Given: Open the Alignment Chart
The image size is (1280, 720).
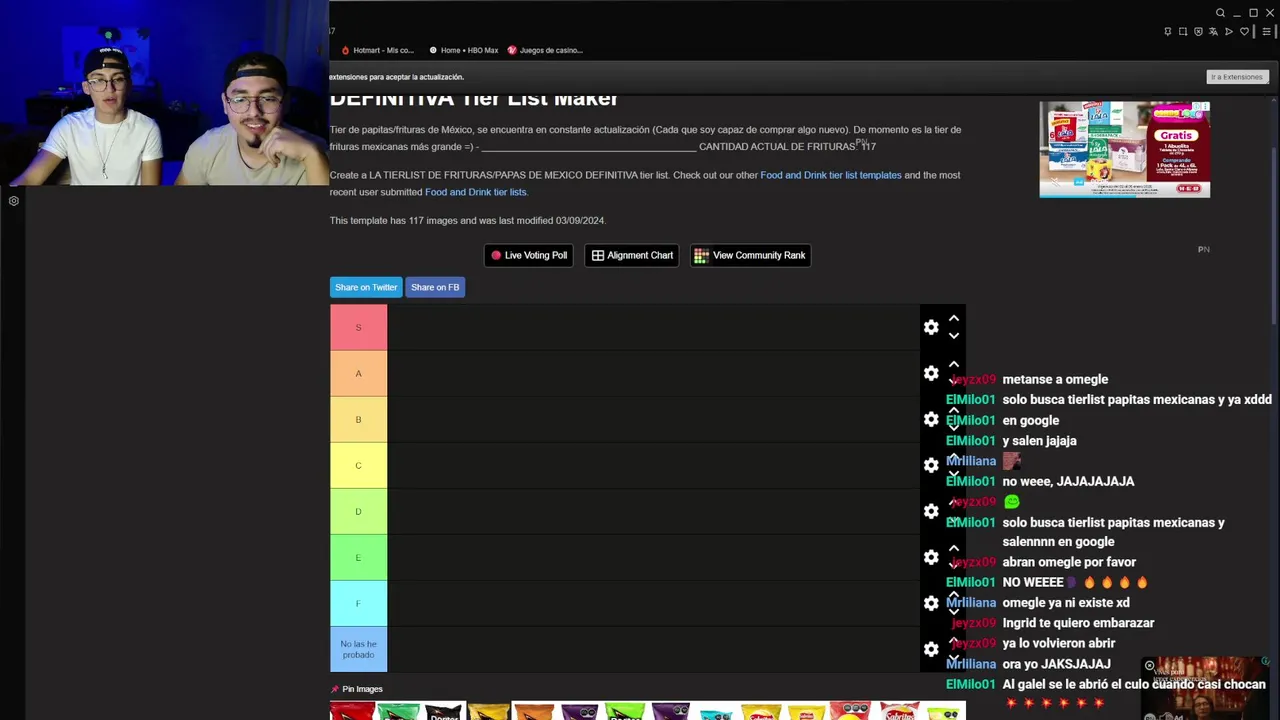Looking at the screenshot, I should pyautogui.click(x=632, y=255).
